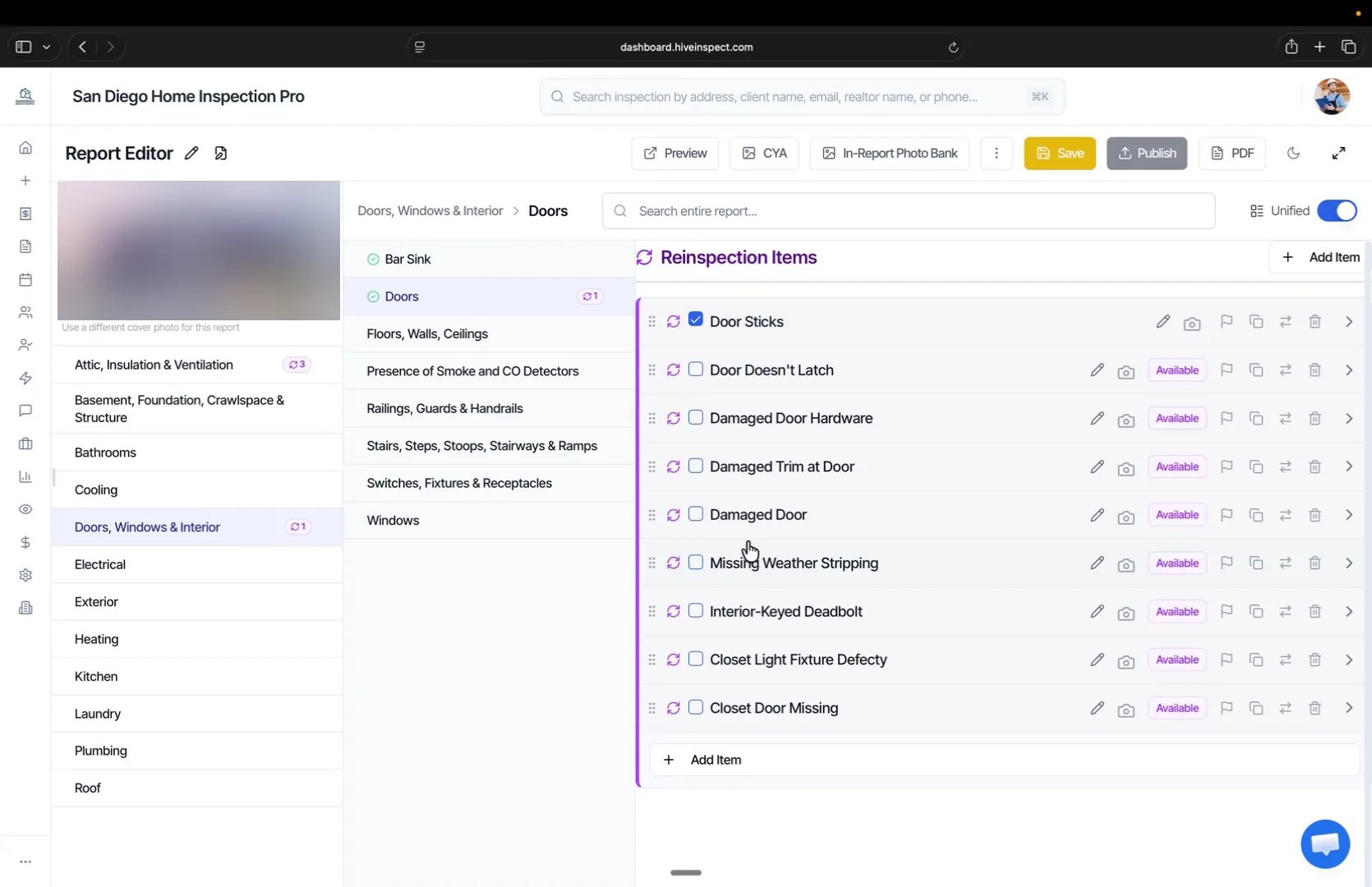Screen dimensions: 1372x887
Task: Expand the Damaged Door row chevron
Action: [x=1348, y=515]
